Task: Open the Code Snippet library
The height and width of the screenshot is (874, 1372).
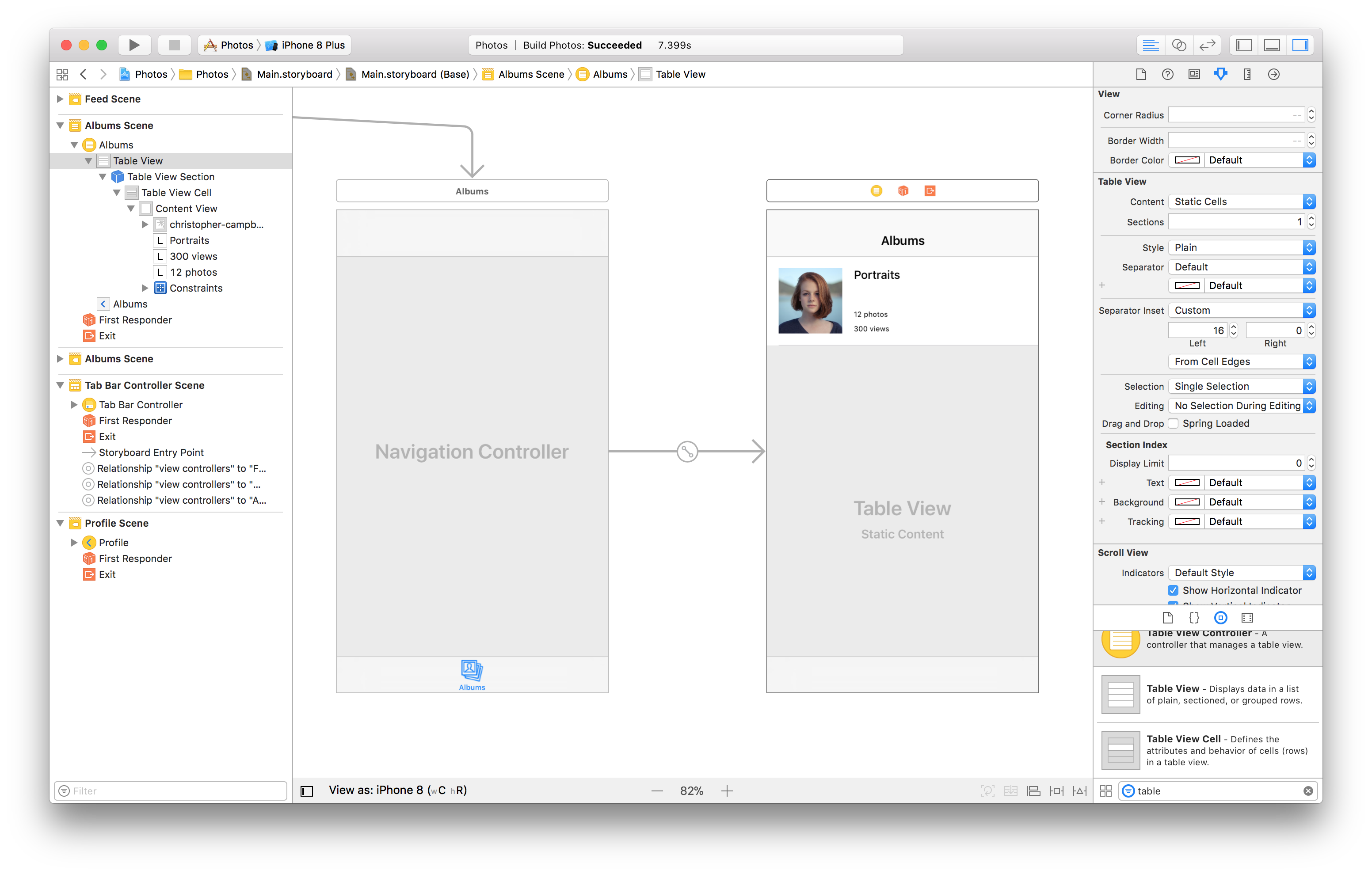Action: [x=1194, y=617]
